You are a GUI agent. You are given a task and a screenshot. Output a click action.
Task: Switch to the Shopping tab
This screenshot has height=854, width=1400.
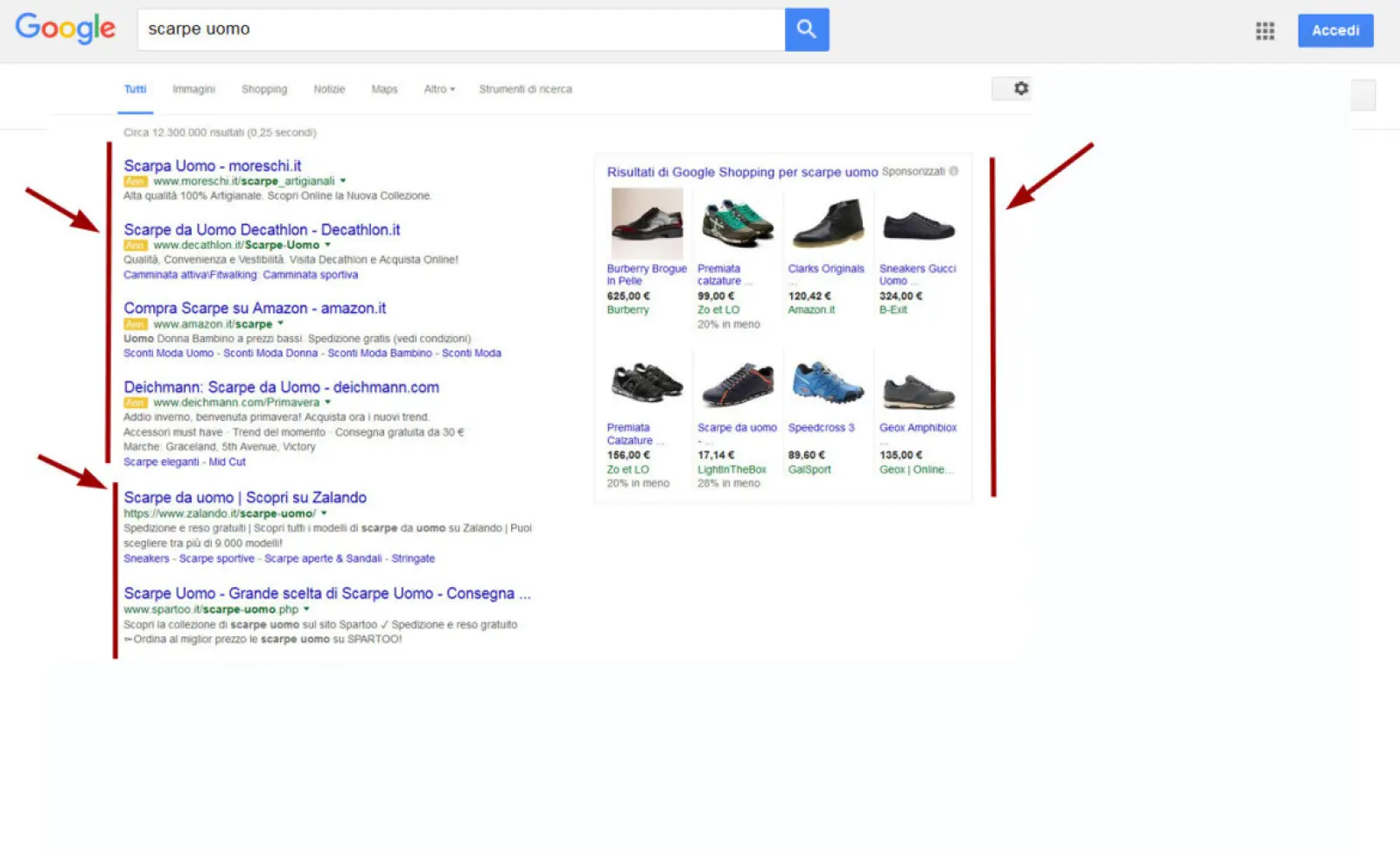264,89
